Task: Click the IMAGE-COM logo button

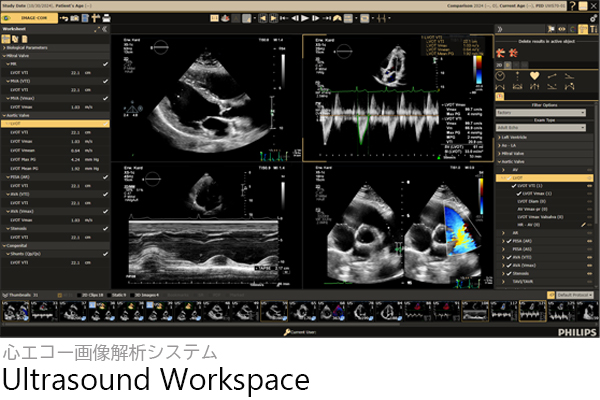Action: tap(29, 18)
